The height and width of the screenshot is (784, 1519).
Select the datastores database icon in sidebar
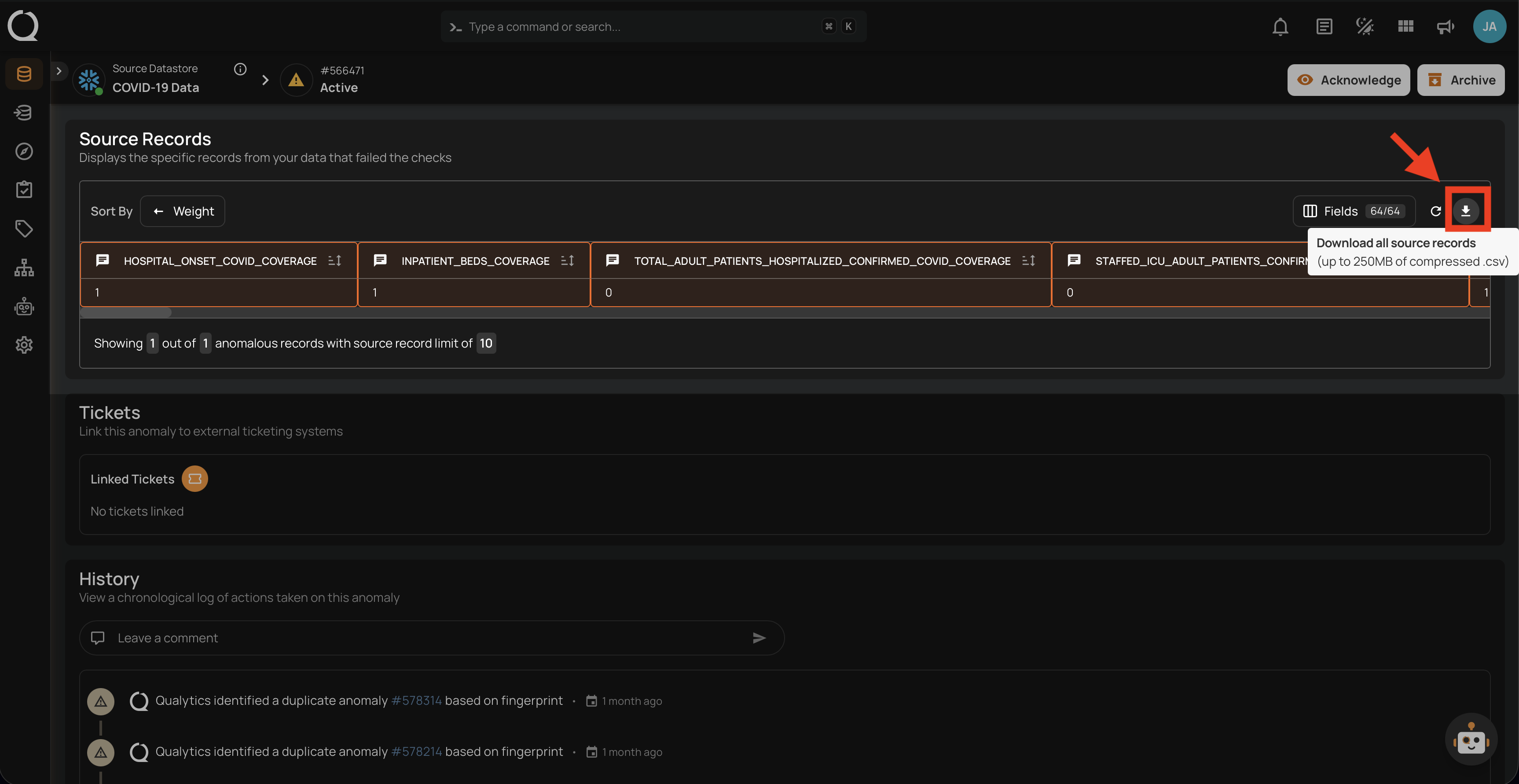(x=24, y=74)
